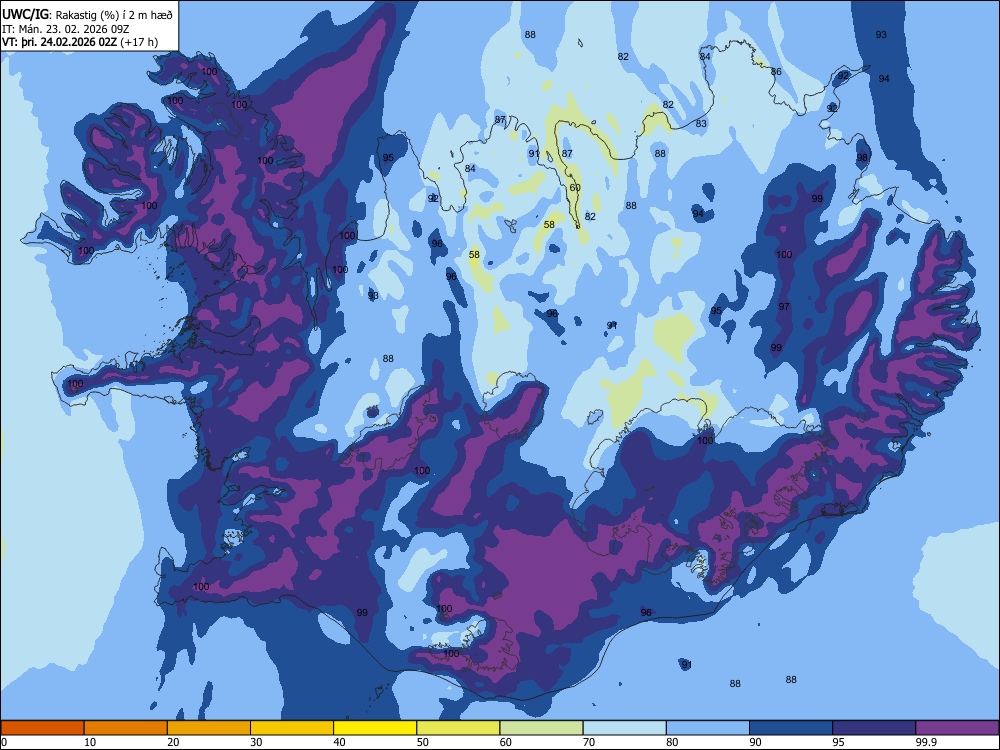The height and width of the screenshot is (750, 1000).
Task: Click the orange 10–20 legend swatch
Action: pos(126,728)
